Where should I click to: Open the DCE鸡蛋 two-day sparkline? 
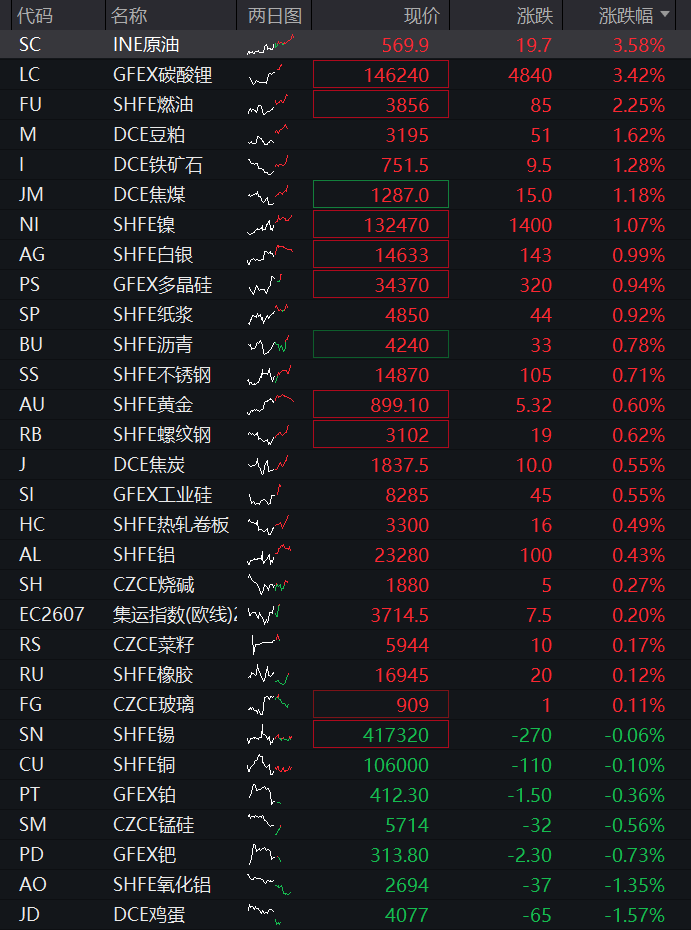(264, 915)
